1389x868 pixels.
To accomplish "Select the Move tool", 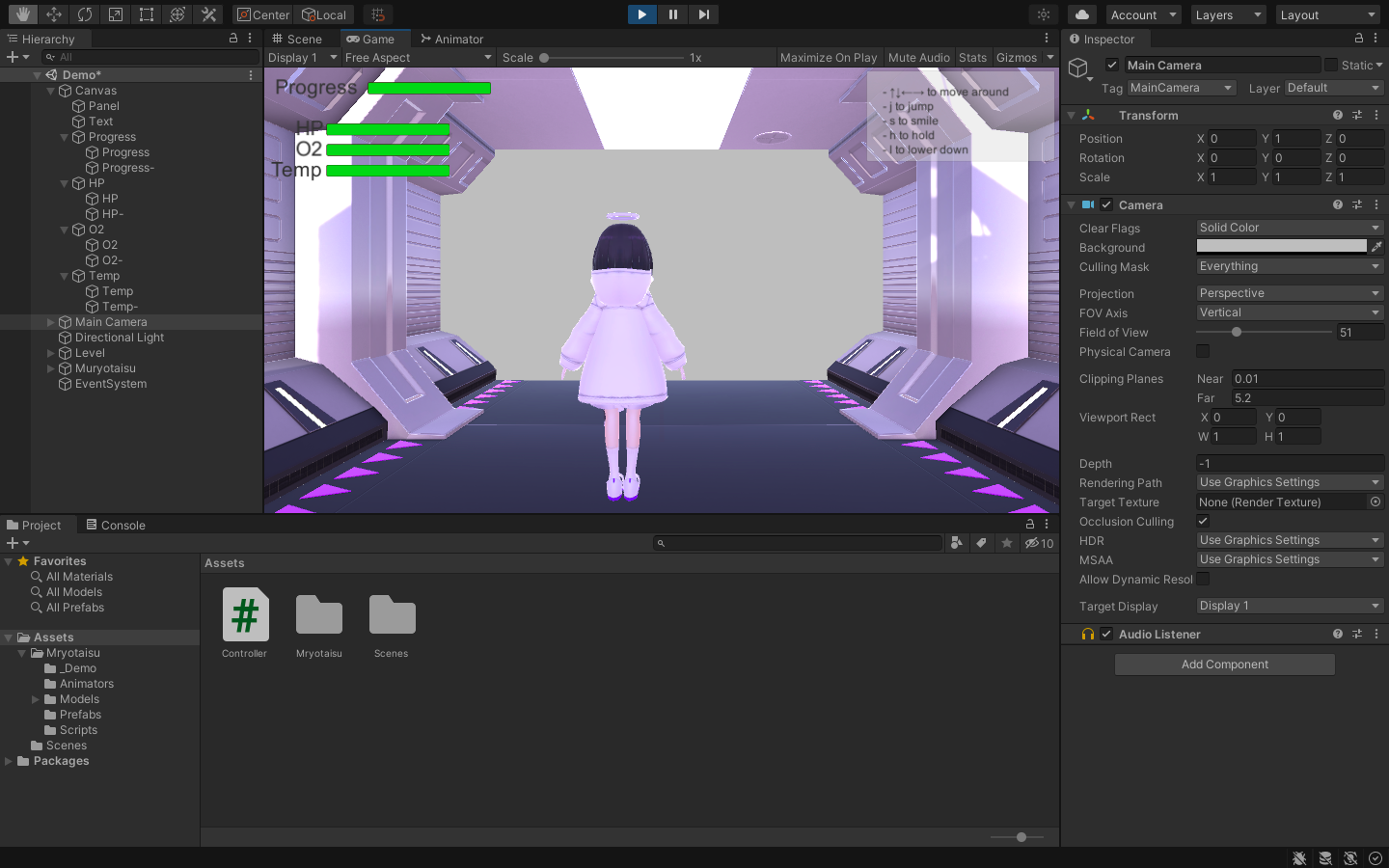I will tap(54, 14).
